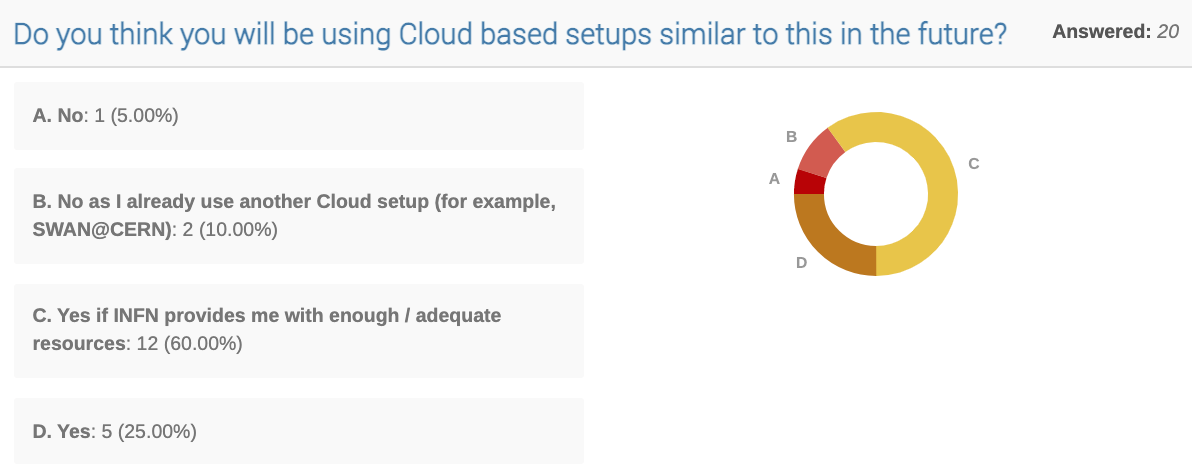Click the white center of donut chart
The width and height of the screenshot is (1192, 468).
[876, 194]
